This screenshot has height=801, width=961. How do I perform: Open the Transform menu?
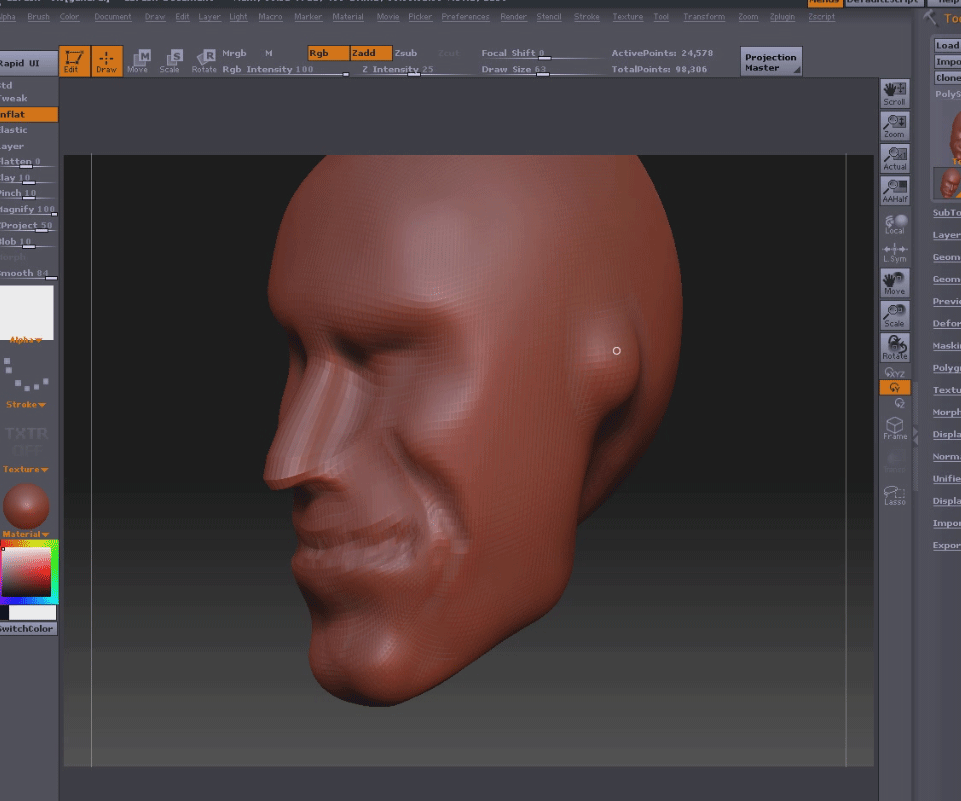704,17
